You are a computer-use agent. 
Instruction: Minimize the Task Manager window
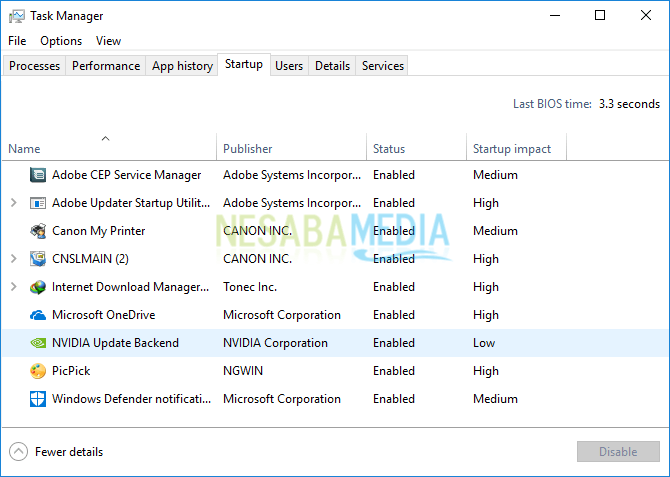coord(555,16)
